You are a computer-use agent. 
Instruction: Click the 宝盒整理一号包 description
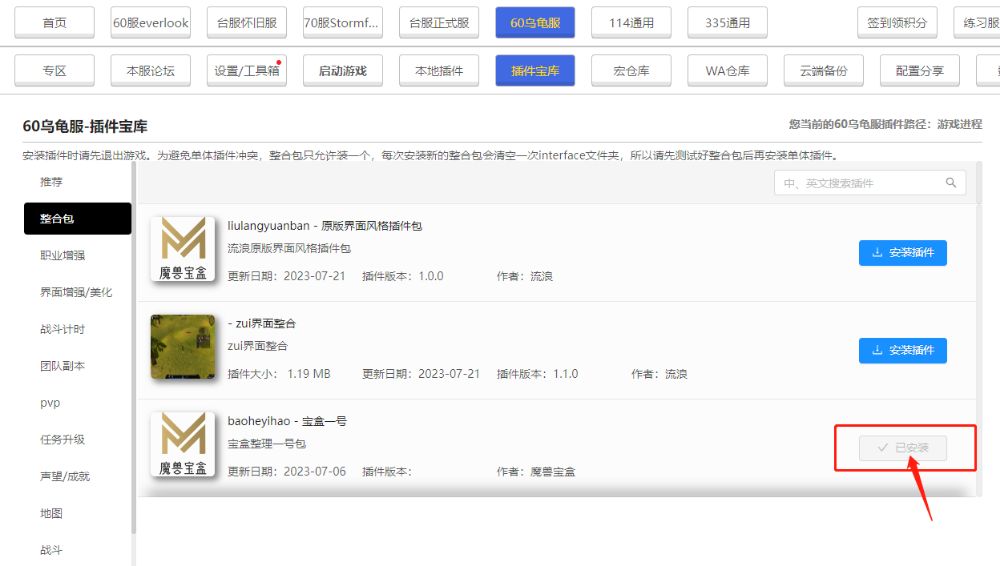[x=267, y=443]
